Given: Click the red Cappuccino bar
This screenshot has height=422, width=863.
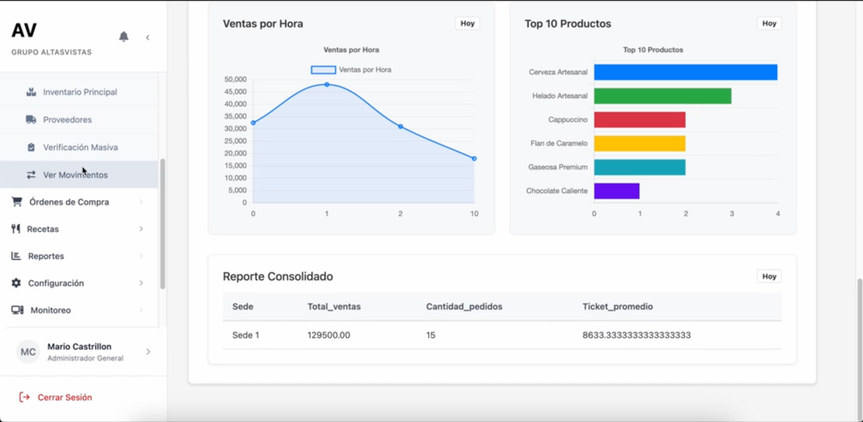Looking at the screenshot, I should pyautogui.click(x=640, y=119).
